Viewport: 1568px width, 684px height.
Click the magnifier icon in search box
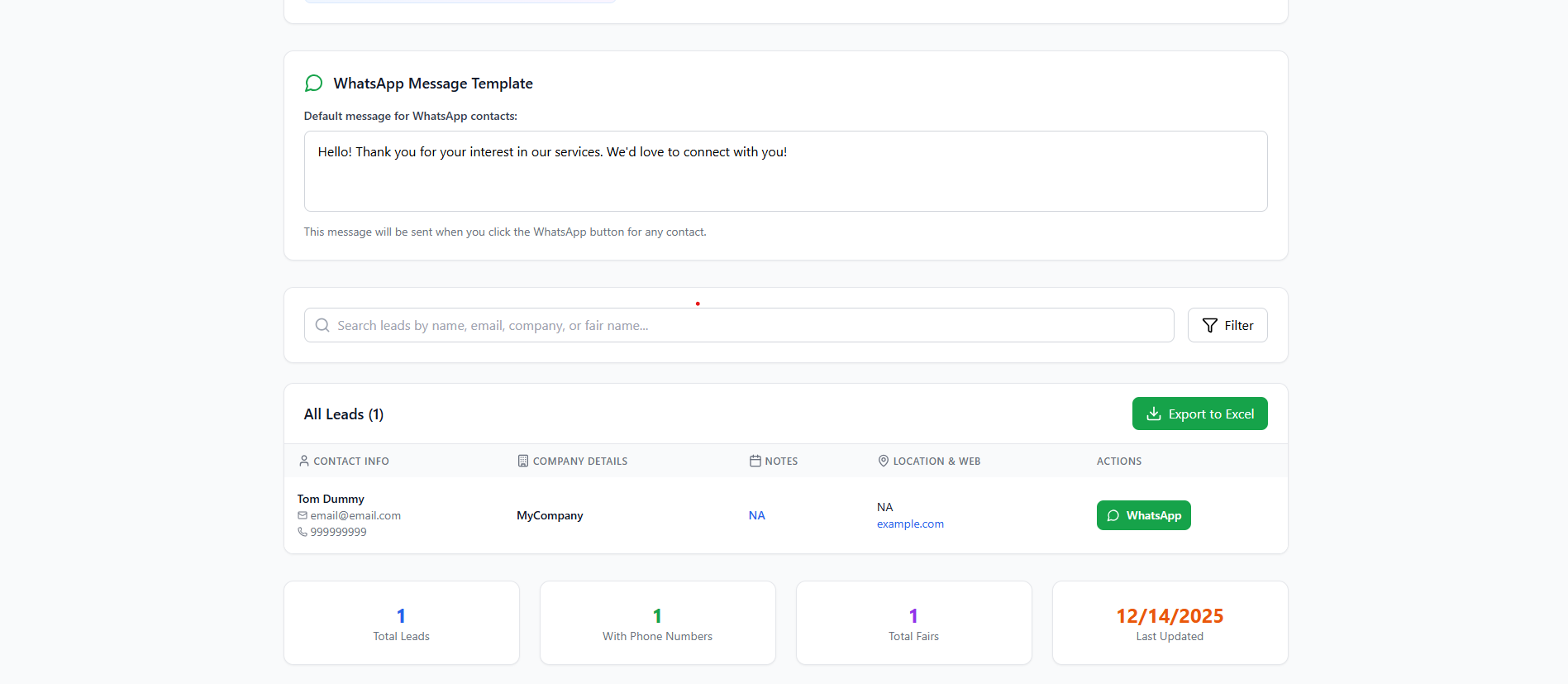(x=322, y=325)
